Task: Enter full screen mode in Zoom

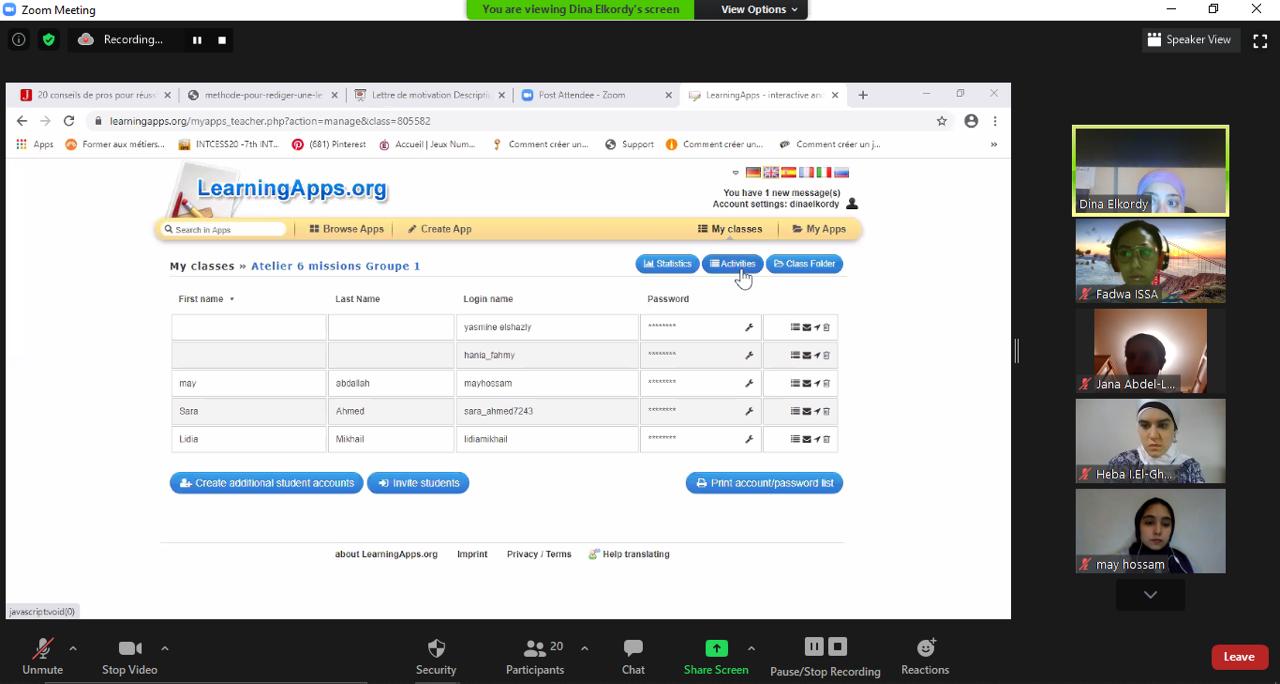Action: [1260, 40]
